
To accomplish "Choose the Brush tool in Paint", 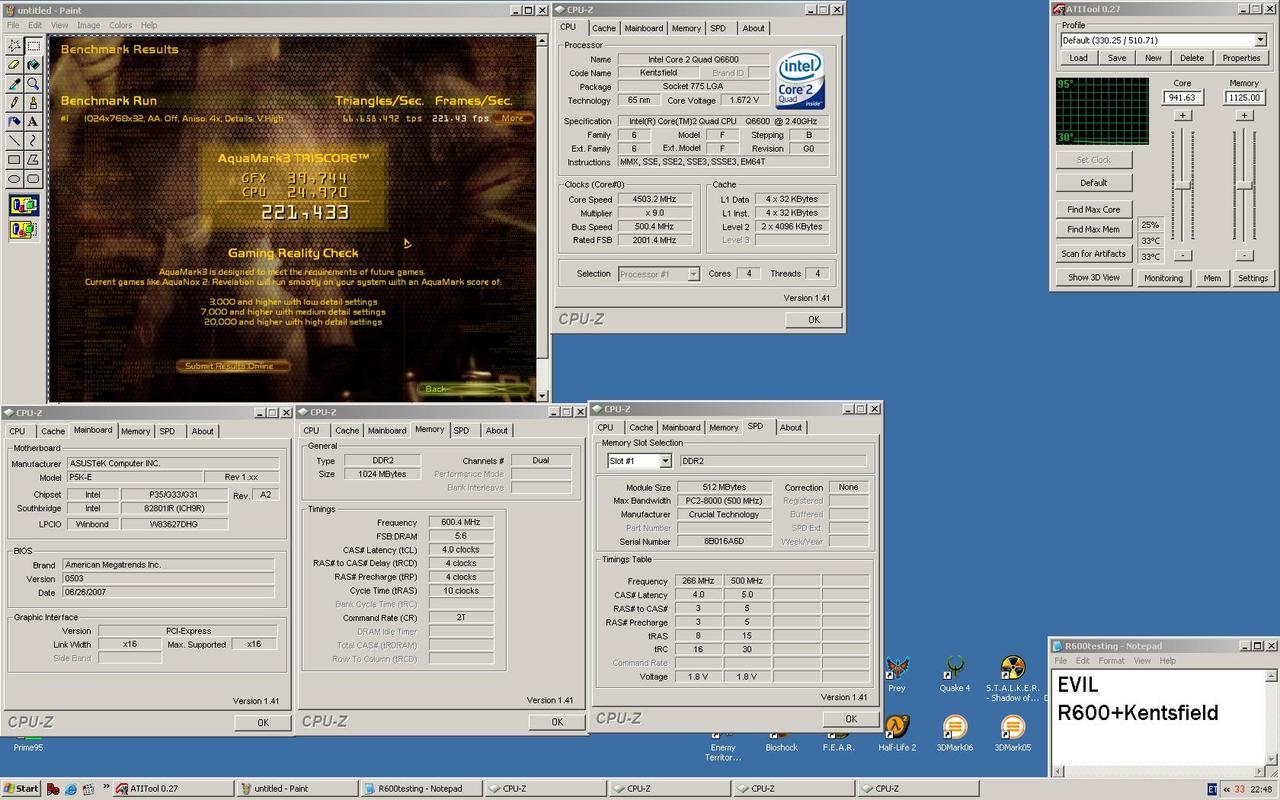I will tap(33, 103).
